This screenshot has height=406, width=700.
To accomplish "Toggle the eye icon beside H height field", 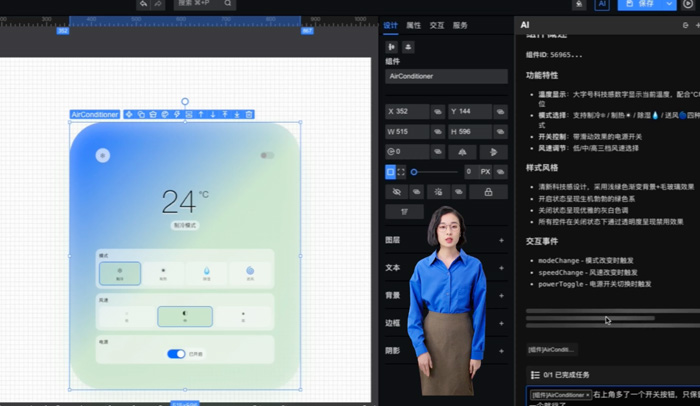I will point(501,132).
